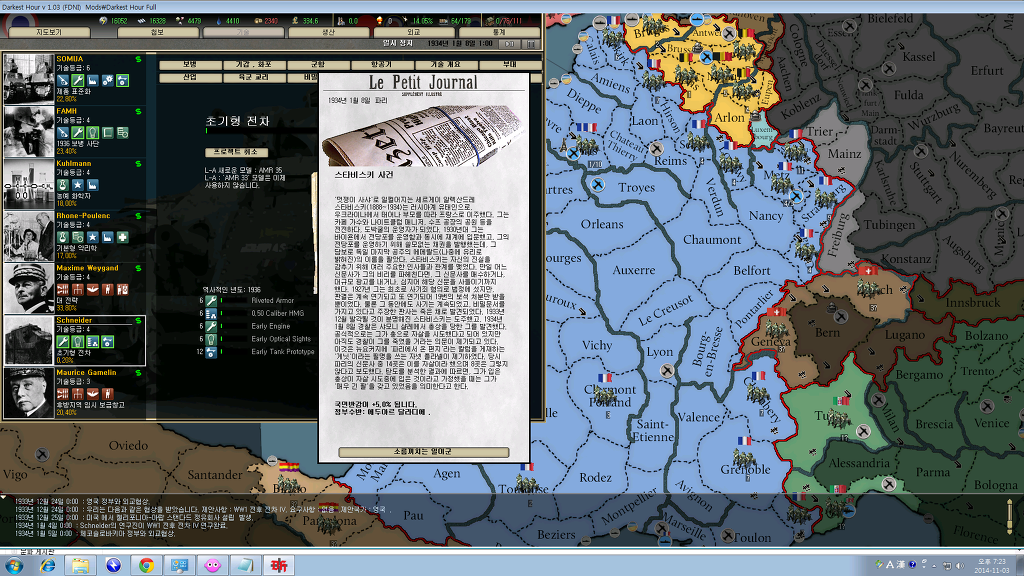The height and width of the screenshot is (576, 1024).
Task: Click Schneider's wrench specialty icon
Action: pos(63,342)
